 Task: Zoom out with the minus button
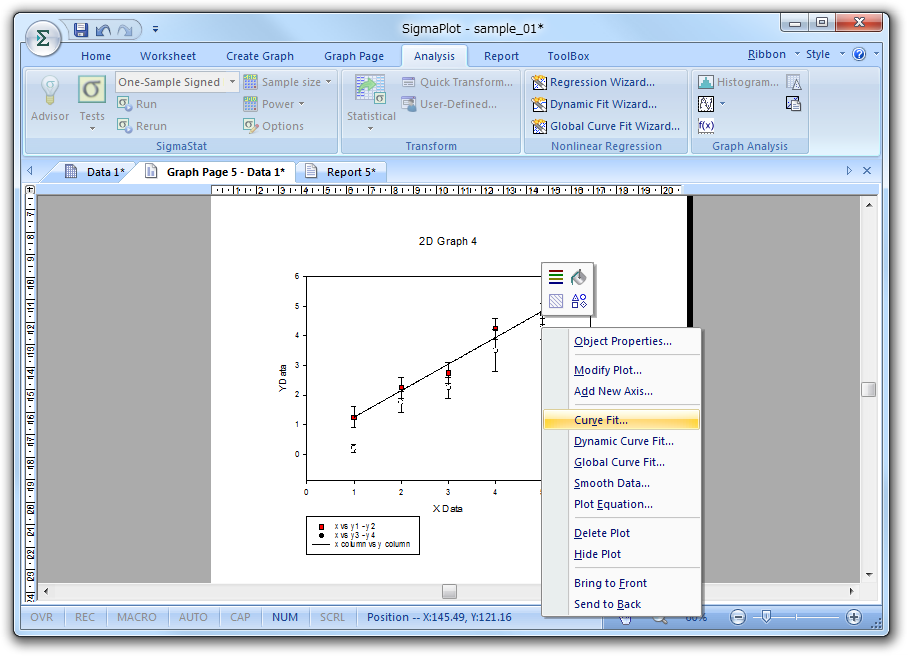738,617
